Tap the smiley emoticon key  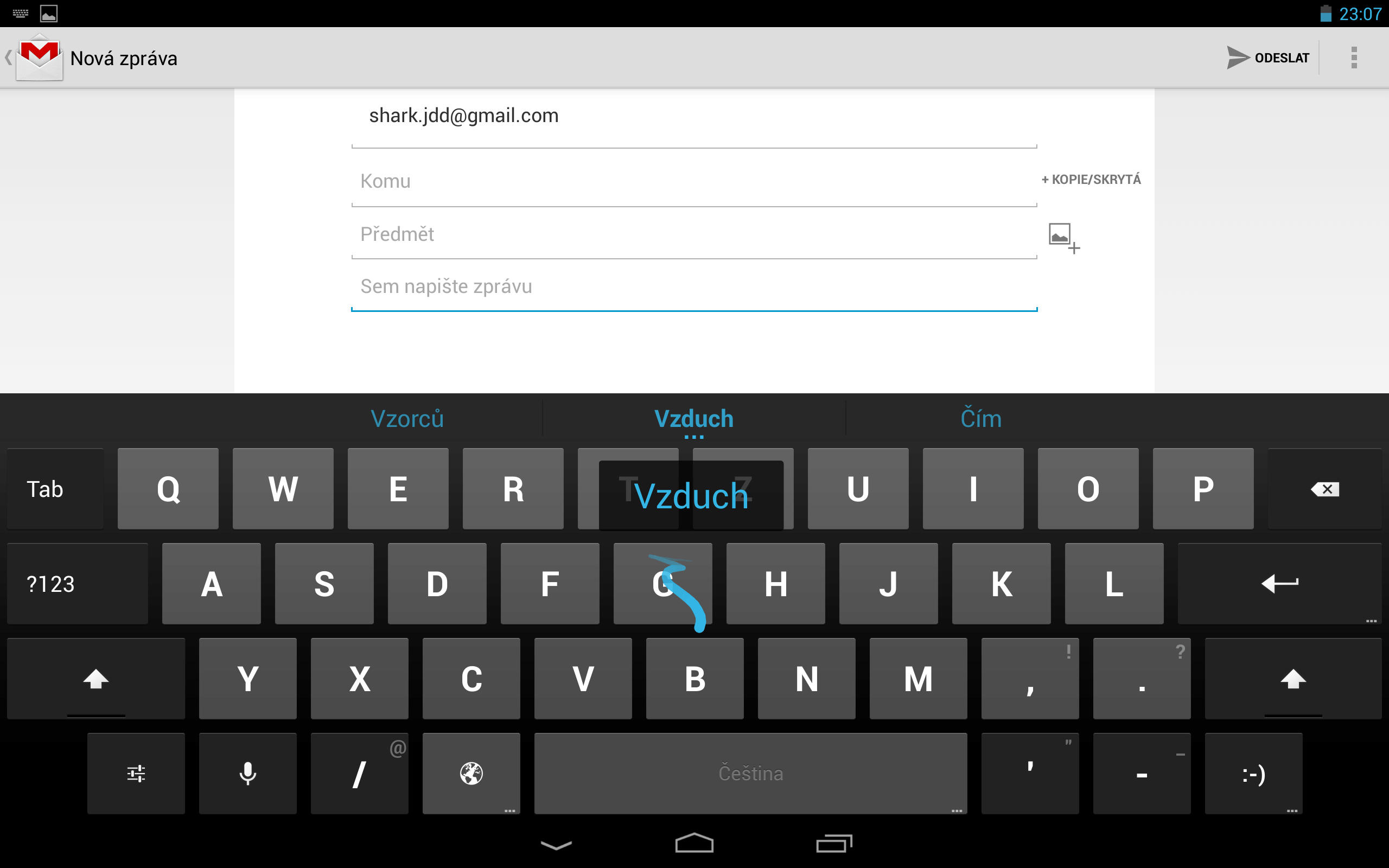[1253, 773]
